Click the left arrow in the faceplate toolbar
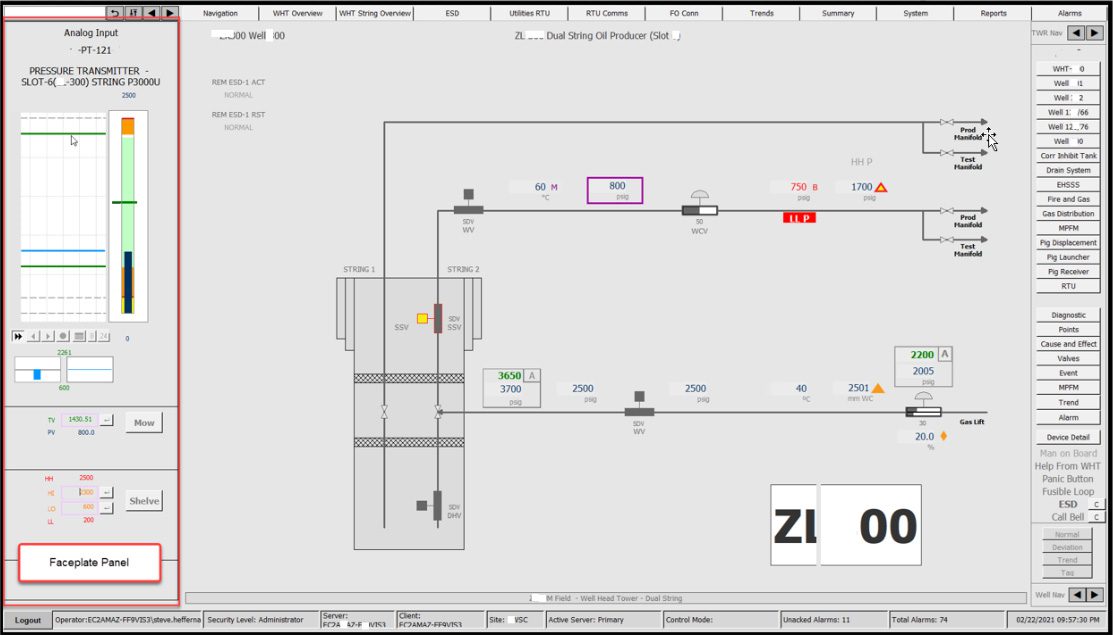 click(x=152, y=13)
